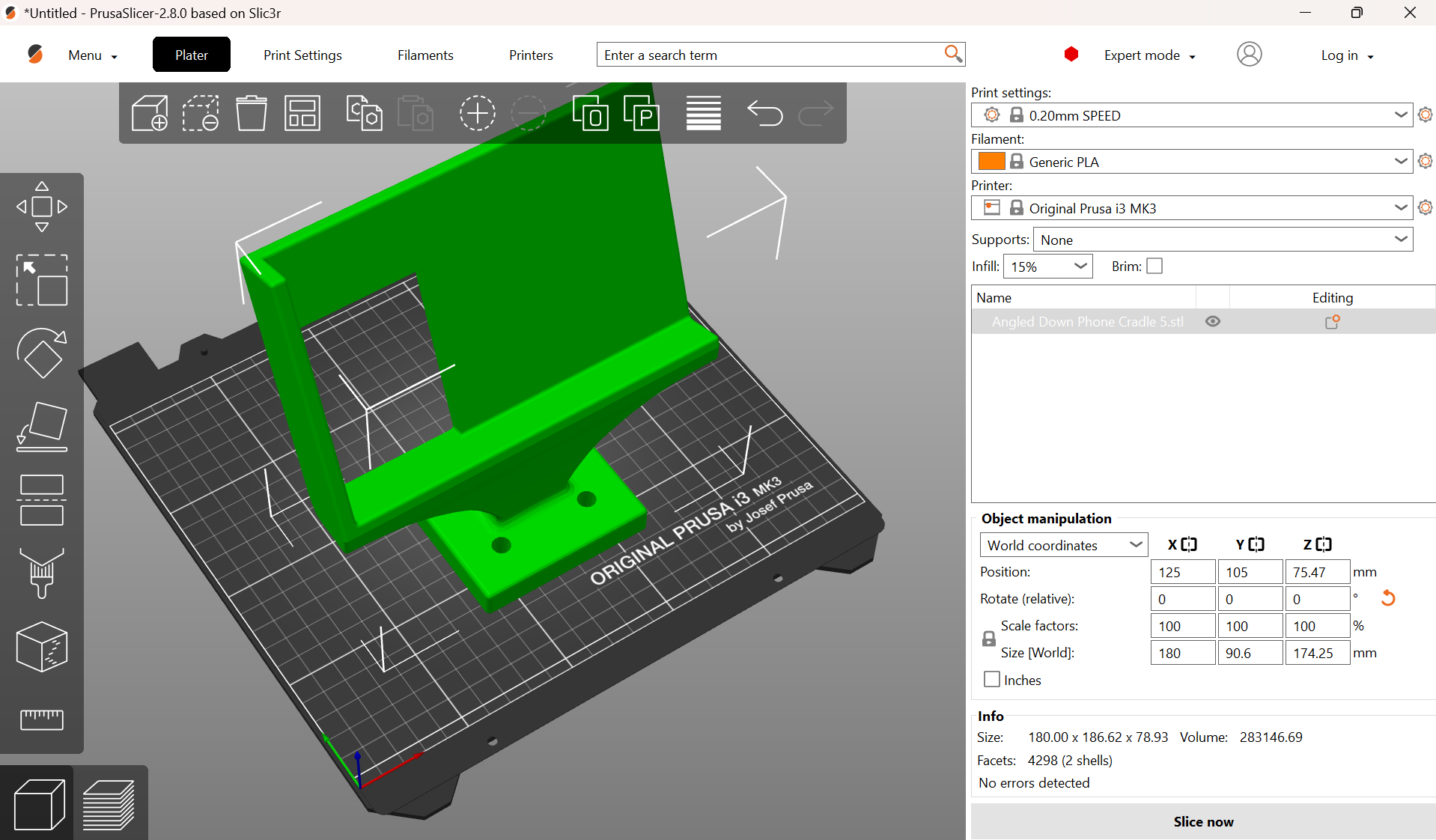The image size is (1436, 840).
Task: Expand the Log in dropdown
Action: [x=1347, y=55]
